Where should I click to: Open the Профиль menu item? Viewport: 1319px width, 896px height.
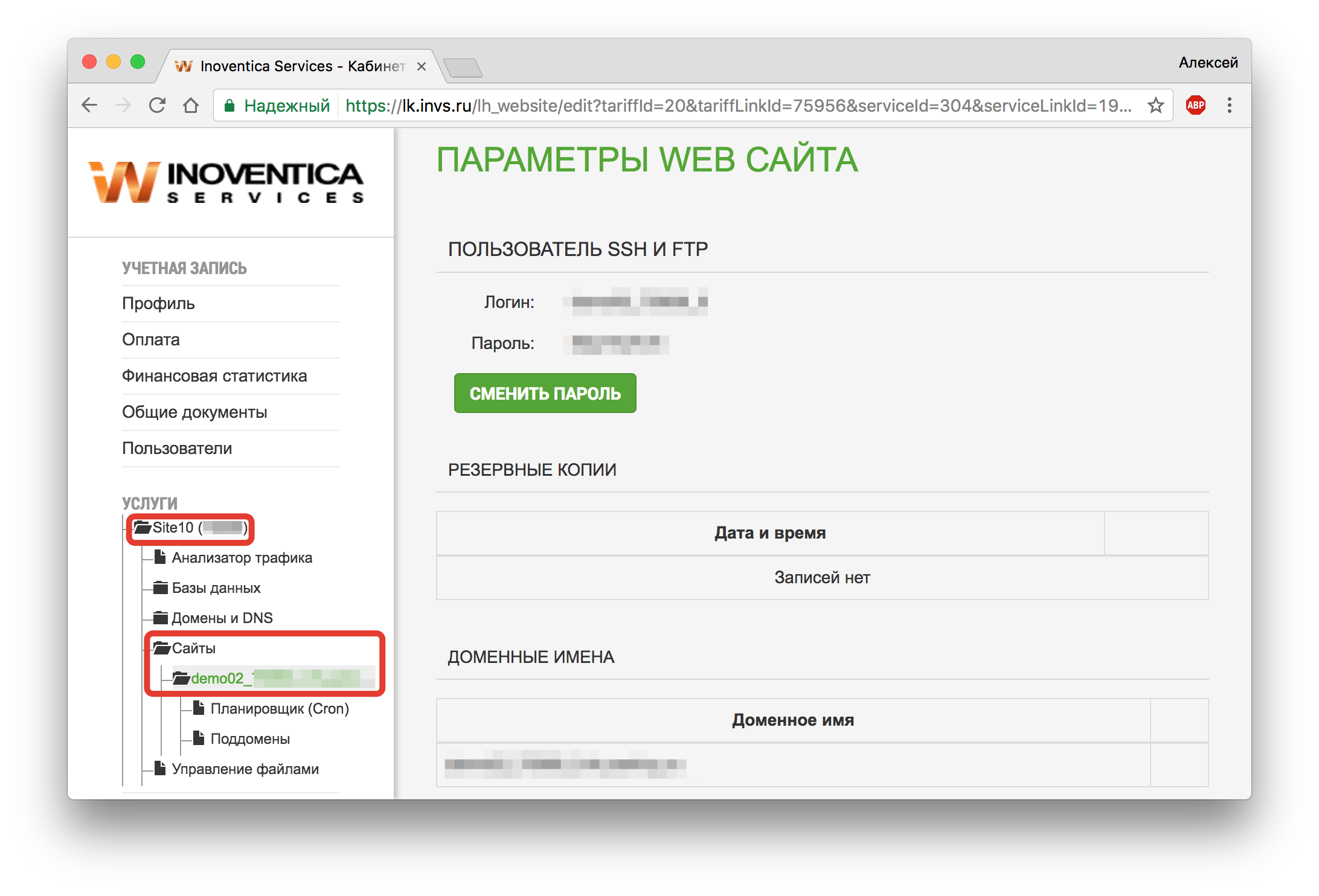[158, 303]
